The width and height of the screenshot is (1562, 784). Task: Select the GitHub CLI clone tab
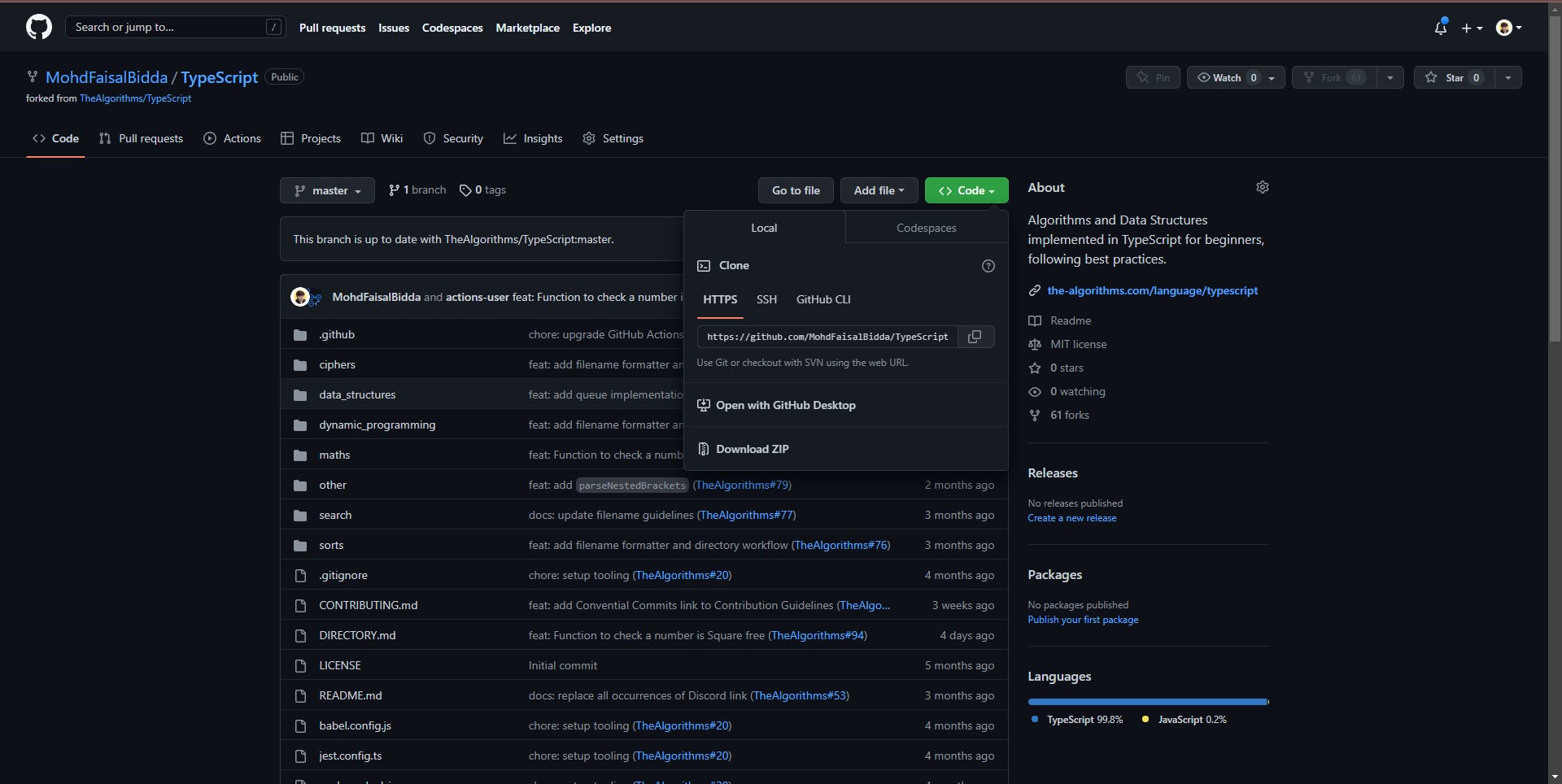click(823, 299)
